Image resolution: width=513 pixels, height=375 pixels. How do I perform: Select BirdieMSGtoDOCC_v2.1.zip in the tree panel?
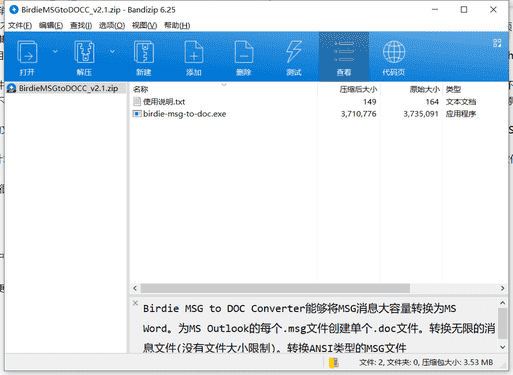click(x=68, y=88)
